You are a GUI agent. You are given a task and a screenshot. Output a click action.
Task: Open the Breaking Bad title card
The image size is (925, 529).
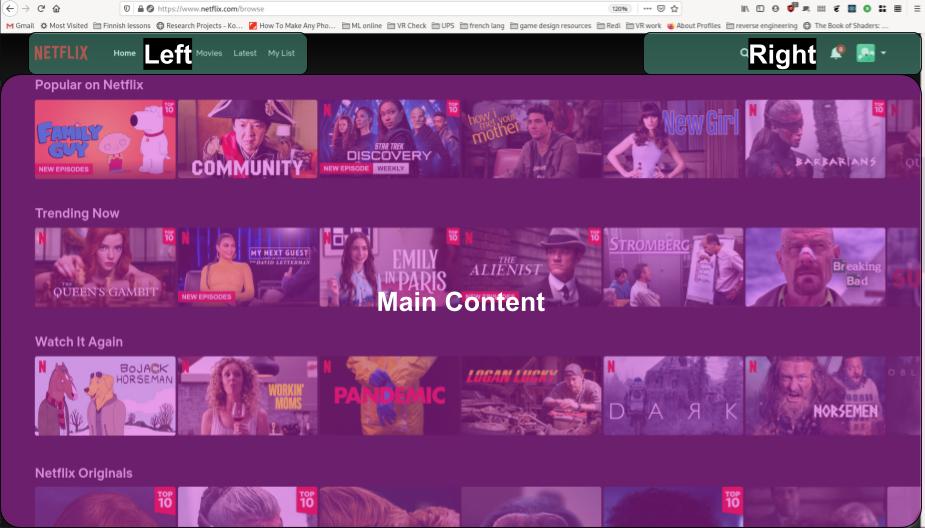pos(815,267)
